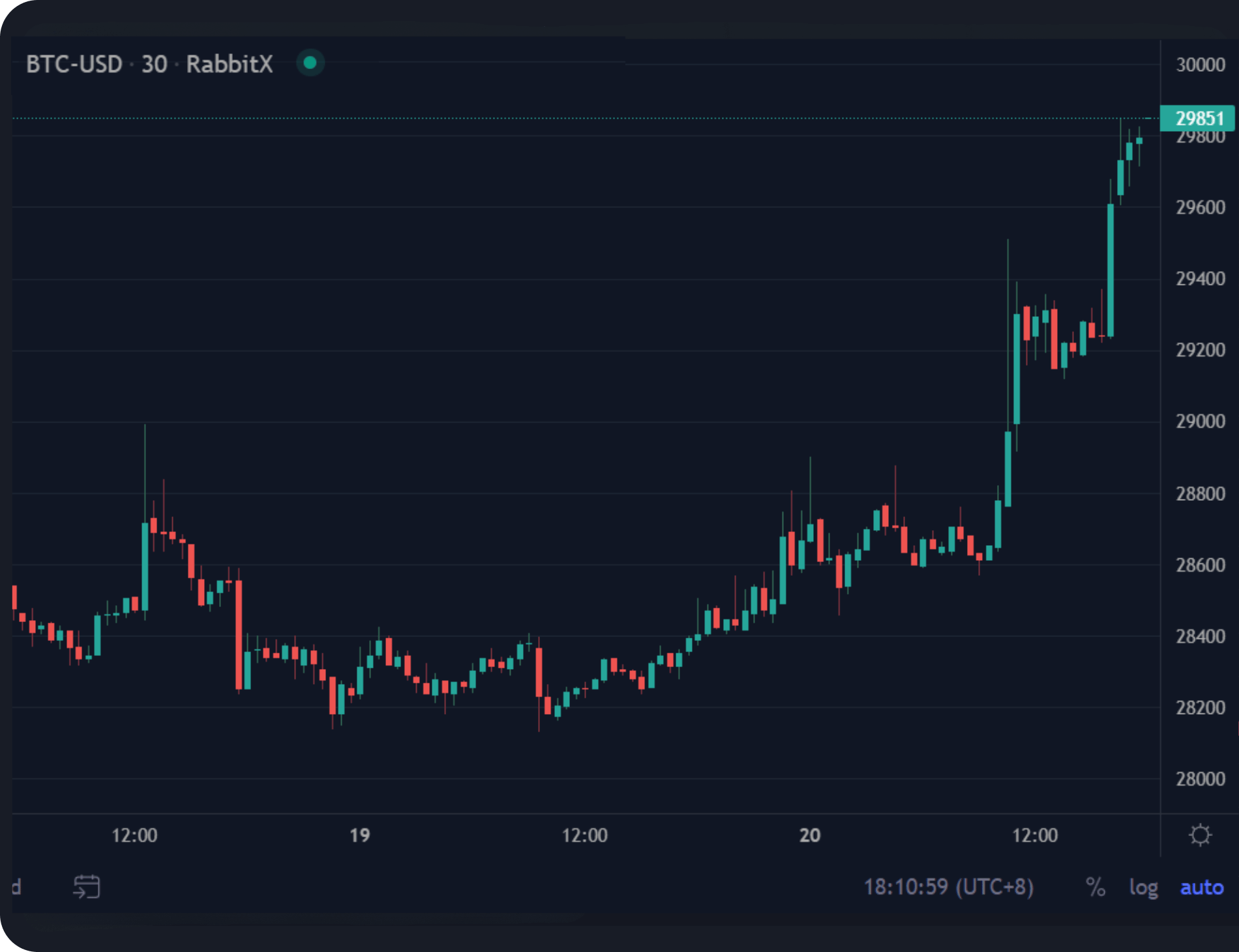Click the 29000 price axis label
Image resolution: width=1239 pixels, height=952 pixels.
coord(1201,422)
